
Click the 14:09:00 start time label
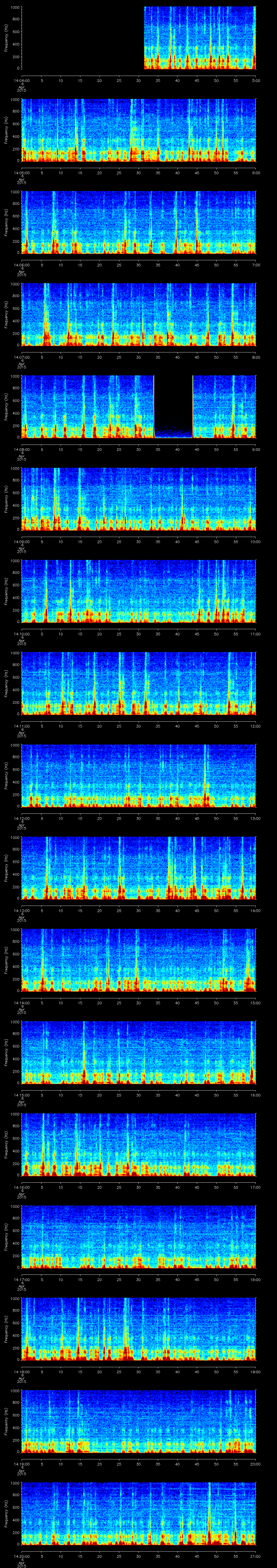click(21, 542)
